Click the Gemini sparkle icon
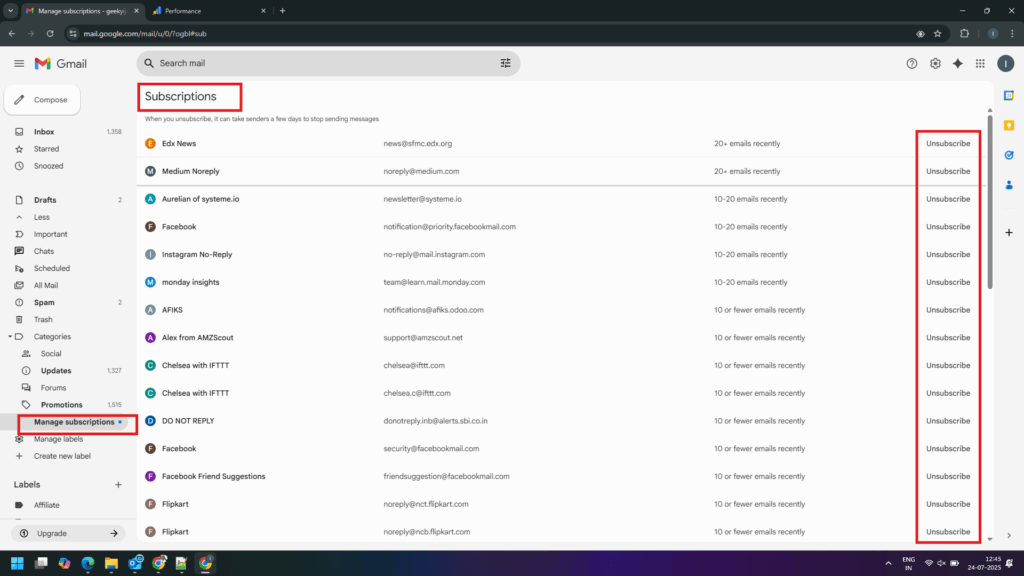 tap(957, 63)
